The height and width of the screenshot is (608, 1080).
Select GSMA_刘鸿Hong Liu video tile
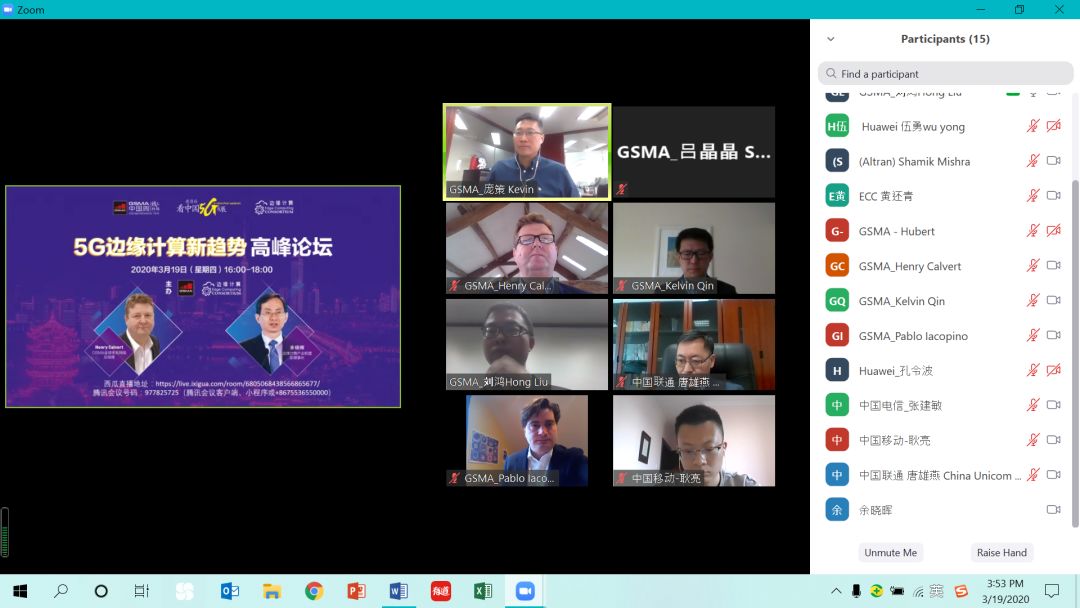527,344
